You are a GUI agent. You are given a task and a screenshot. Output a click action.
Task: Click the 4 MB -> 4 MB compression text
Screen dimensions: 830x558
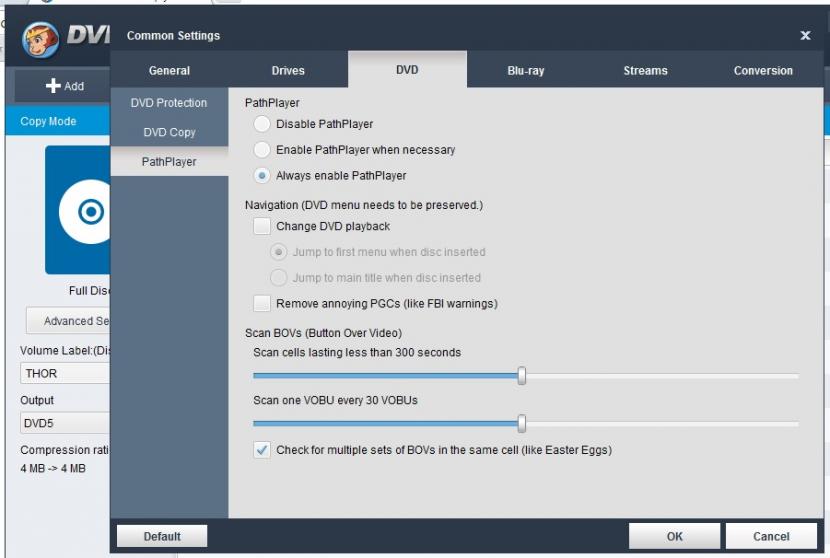53,469
